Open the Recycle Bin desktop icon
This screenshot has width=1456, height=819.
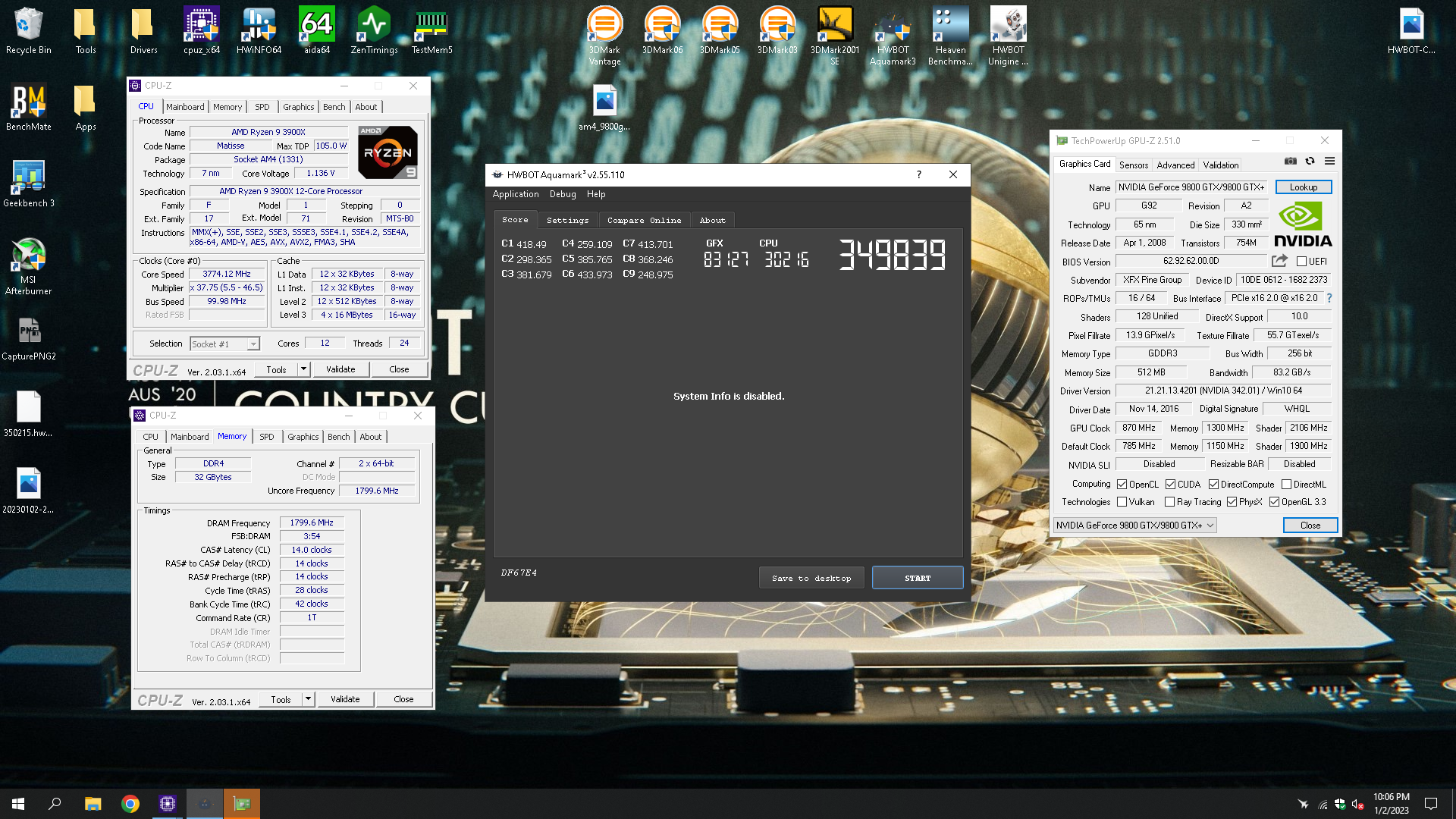click(29, 31)
